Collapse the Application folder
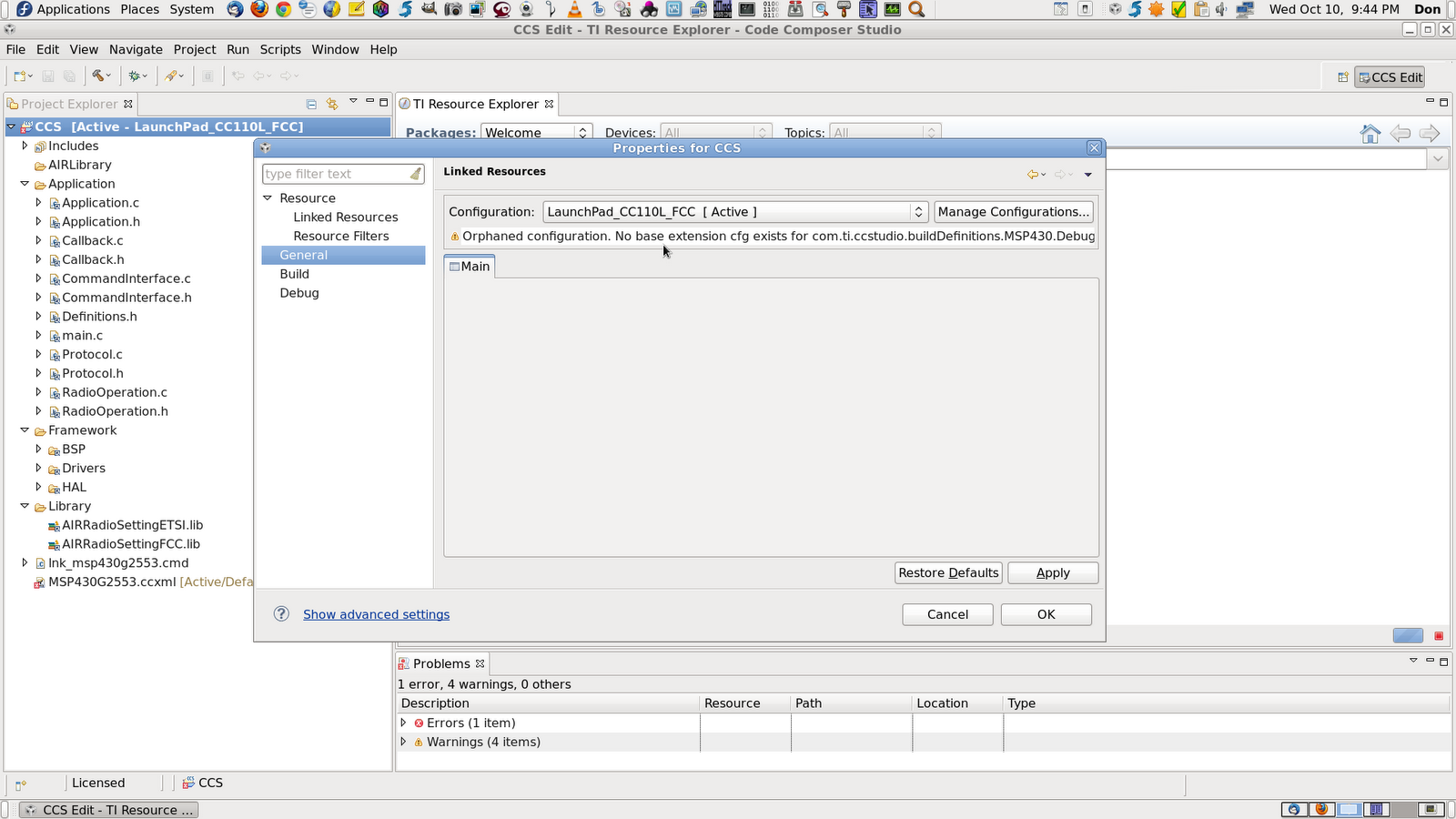 coord(25,184)
